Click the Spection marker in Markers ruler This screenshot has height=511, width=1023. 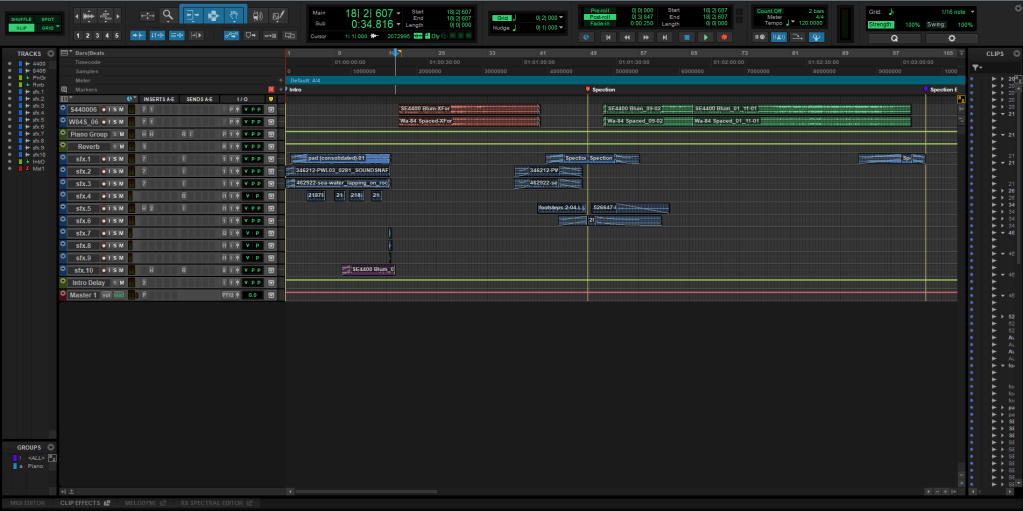pos(601,89)
